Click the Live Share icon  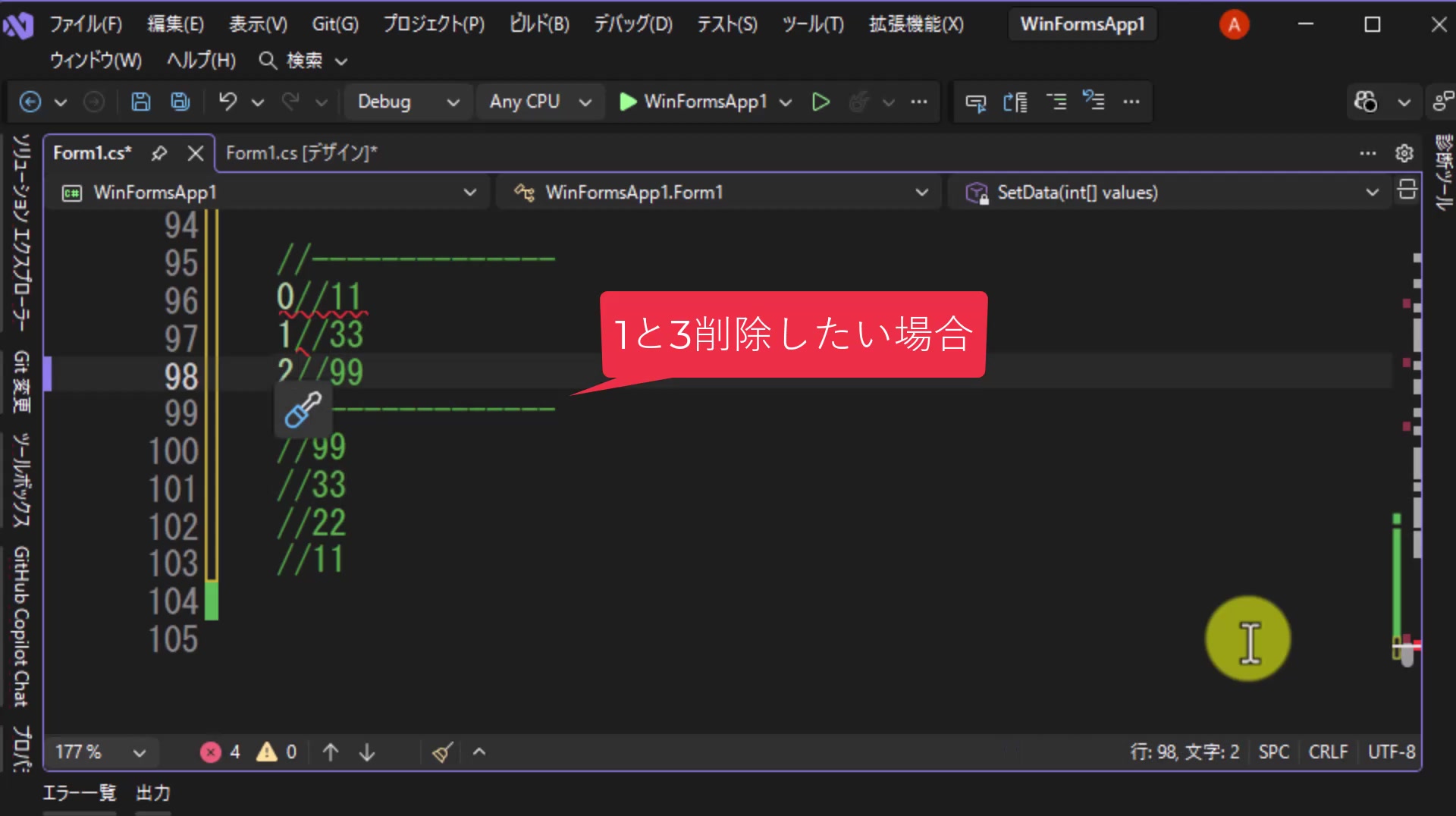click(1443, 102)
